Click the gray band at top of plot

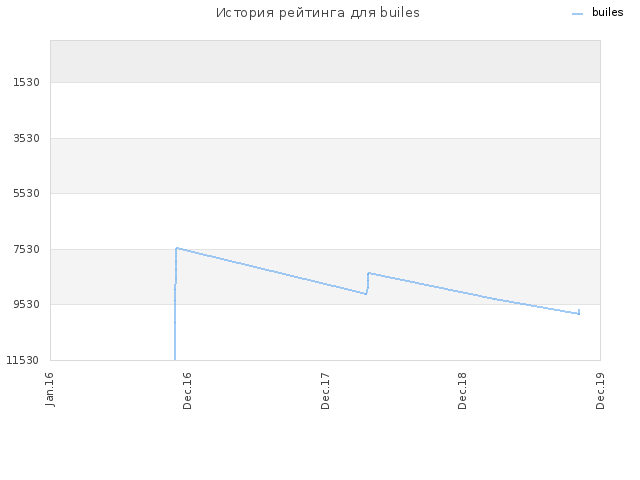325,62
